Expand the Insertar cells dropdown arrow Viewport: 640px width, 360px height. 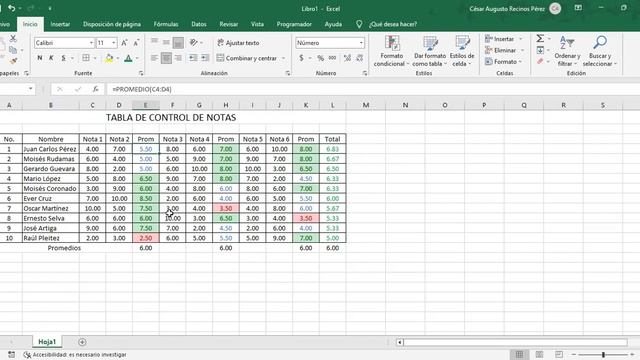click(x=521, y=39)
